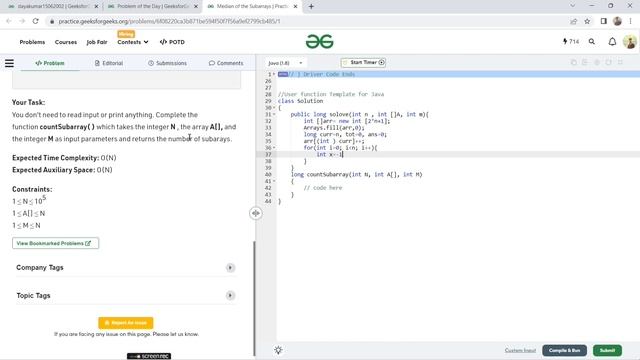Open the Java language dropdown
Viewport: 640px width, 360px height.
(x=285, y=63)
